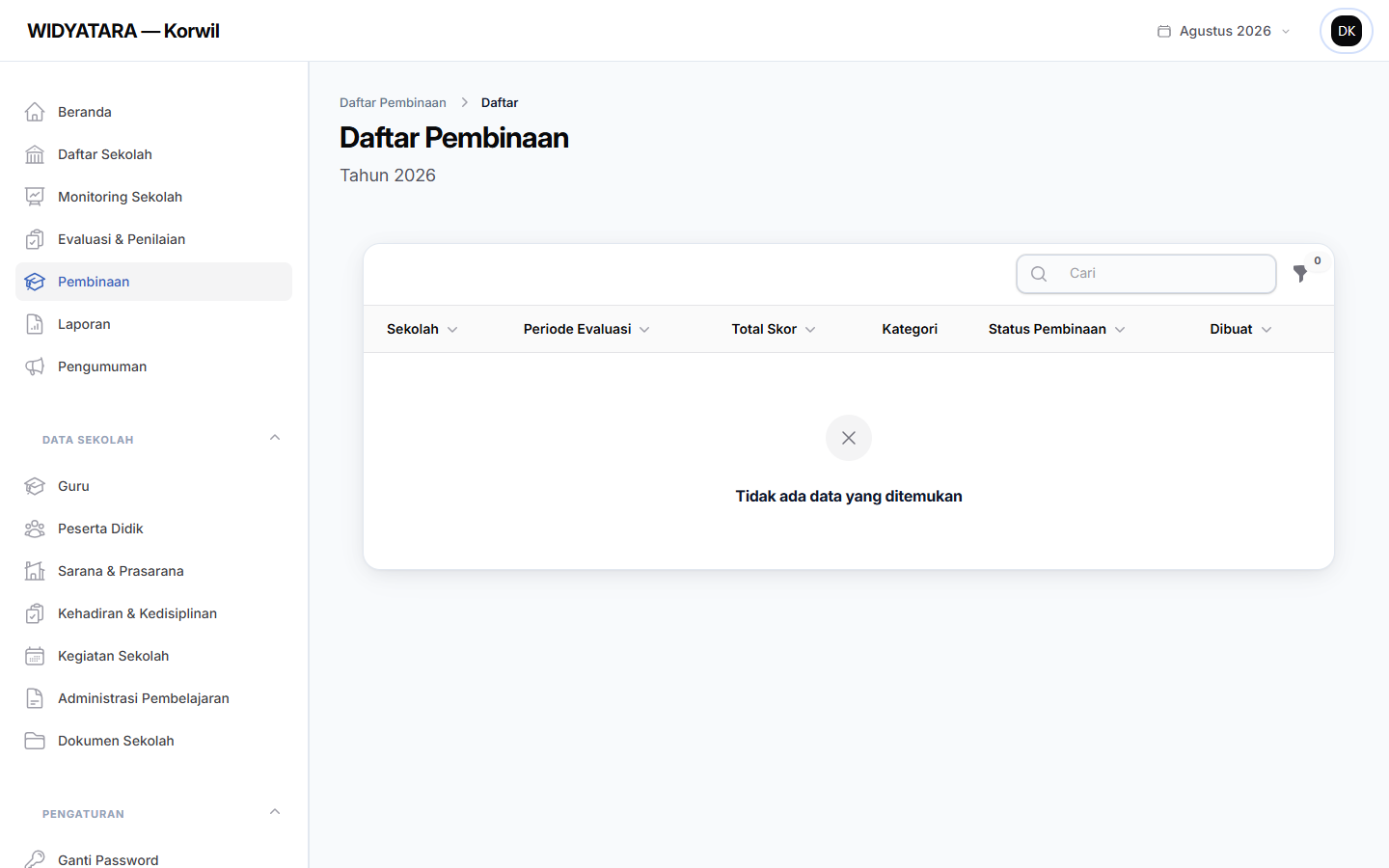
Task: Click the Kegiatan Sekolah calendar icon
Action: point(35,656)
